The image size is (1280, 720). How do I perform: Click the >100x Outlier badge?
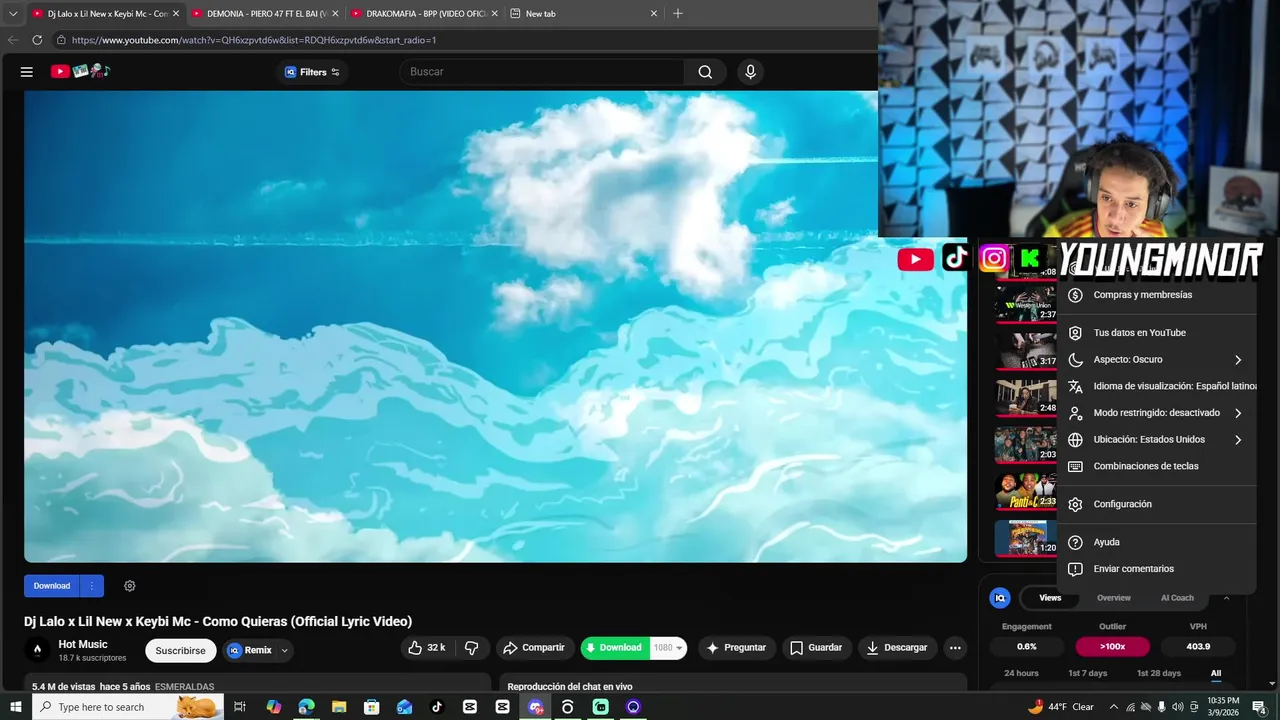(1112, 647)
